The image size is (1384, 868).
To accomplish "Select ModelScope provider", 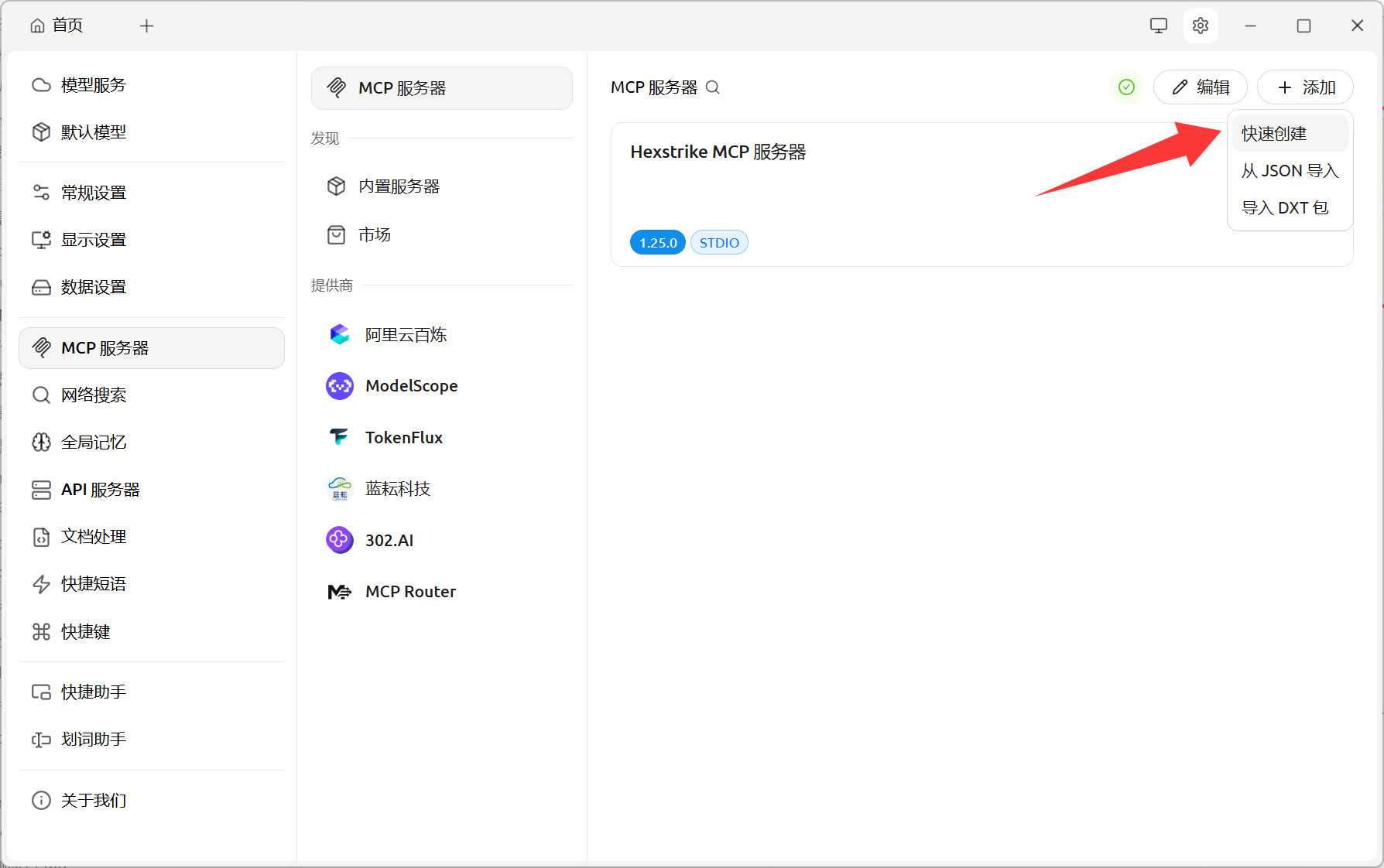I will [x=411, y=385].
